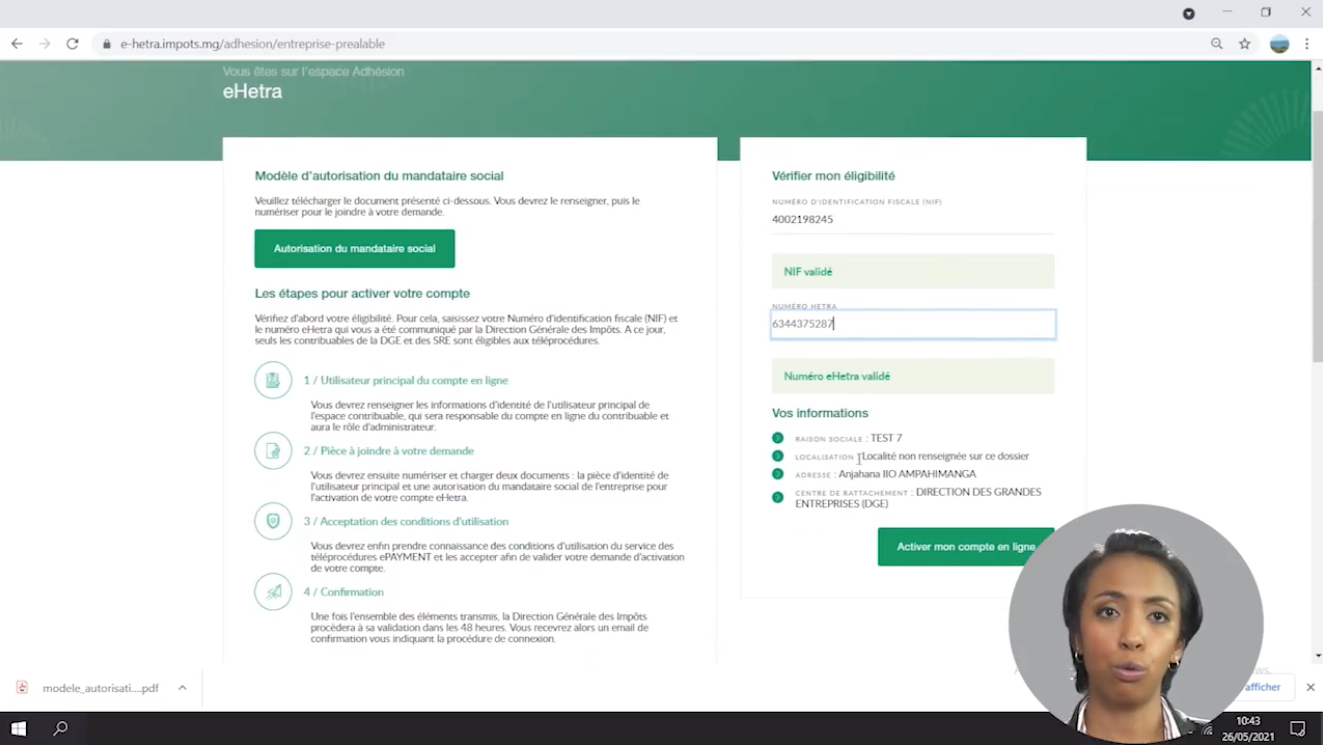Reload the page with browser refresh icon

pos(72,44)
